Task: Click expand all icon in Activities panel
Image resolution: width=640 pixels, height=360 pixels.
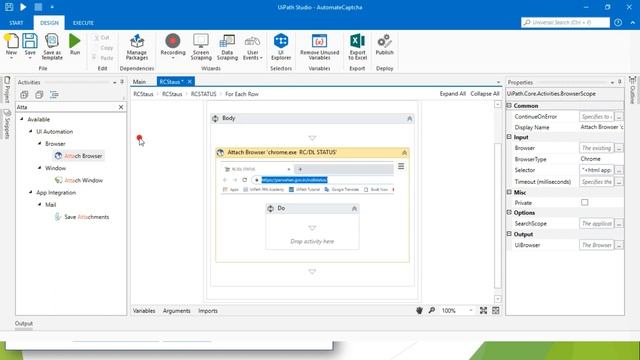Action: (x=24, y=95)
